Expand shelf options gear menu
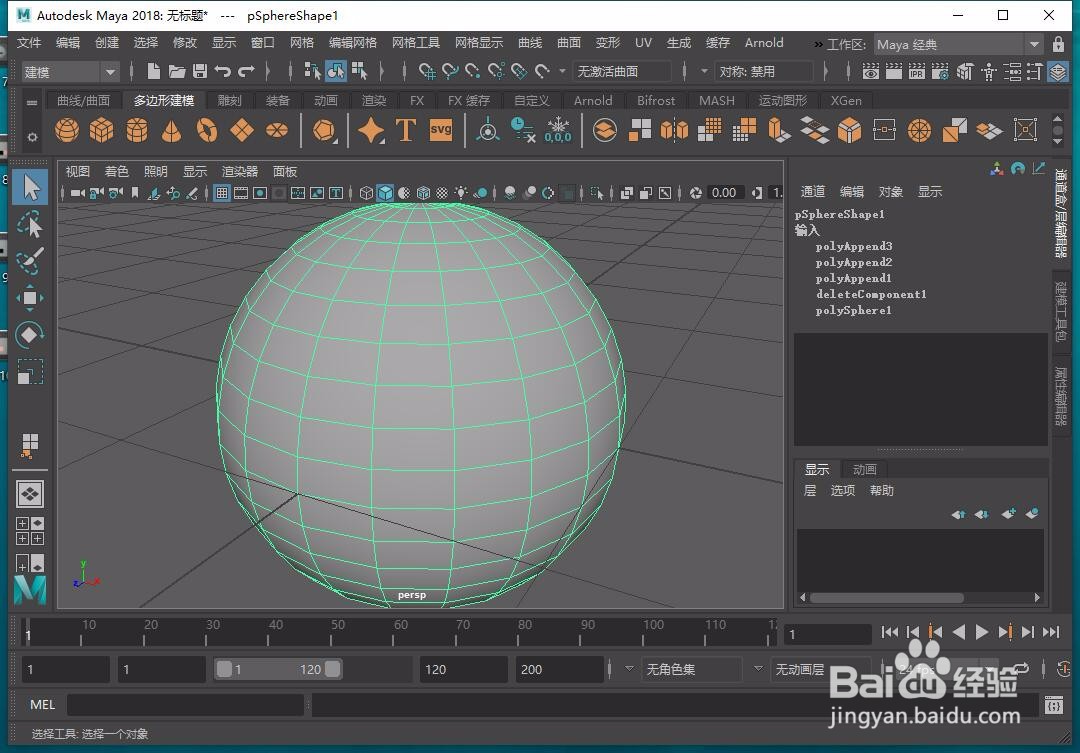The image size is (1080, 753). click(32, 137)
